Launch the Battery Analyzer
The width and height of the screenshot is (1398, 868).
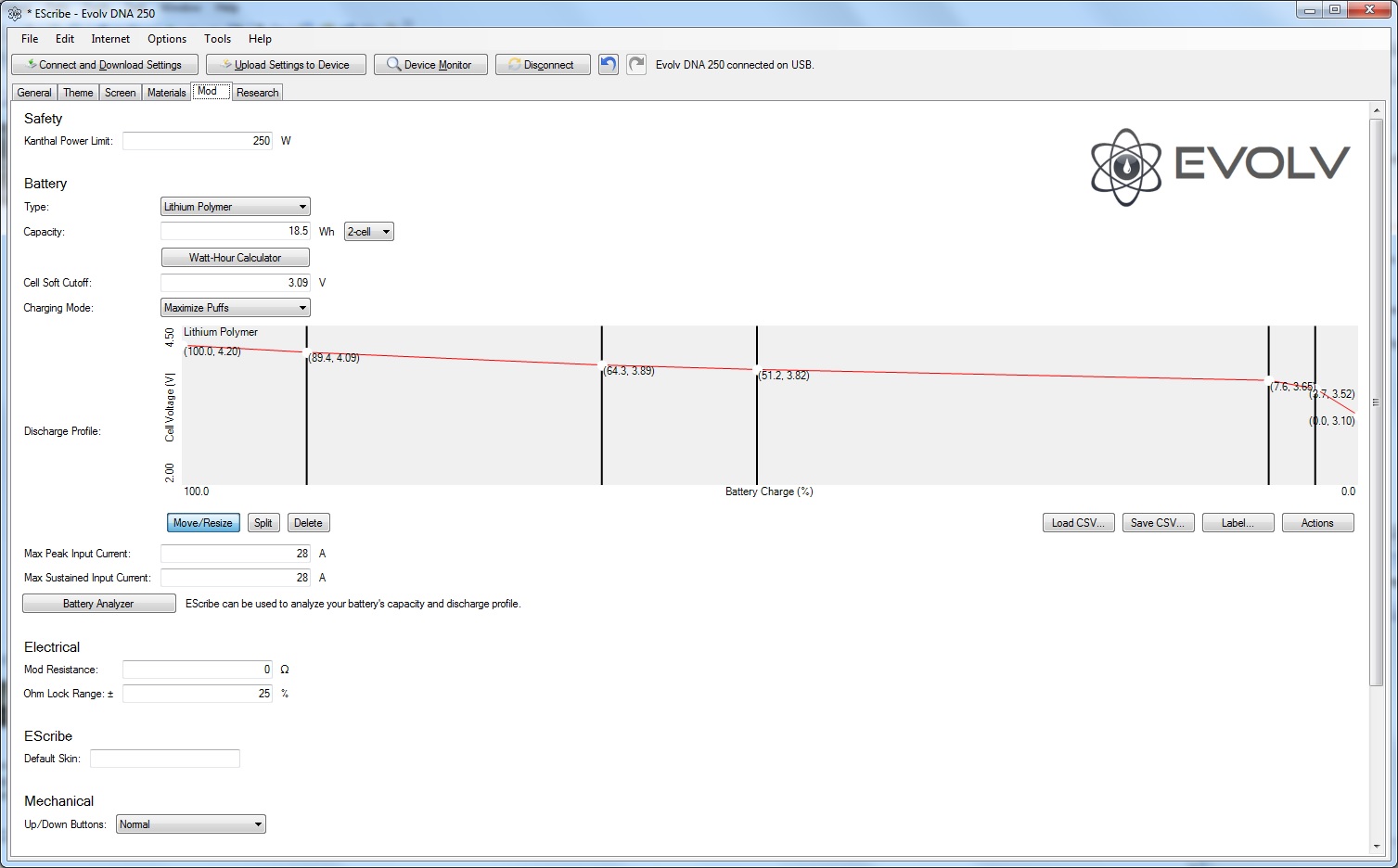(98, 604)
